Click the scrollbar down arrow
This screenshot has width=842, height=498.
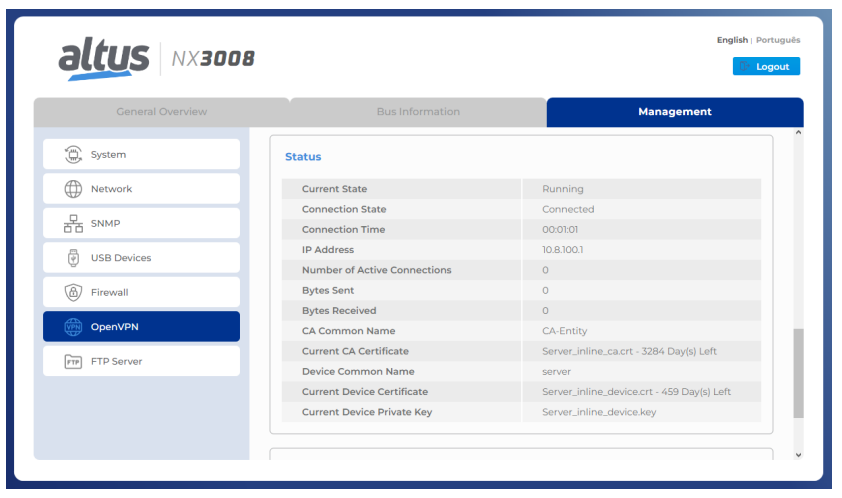click(798, 454)
